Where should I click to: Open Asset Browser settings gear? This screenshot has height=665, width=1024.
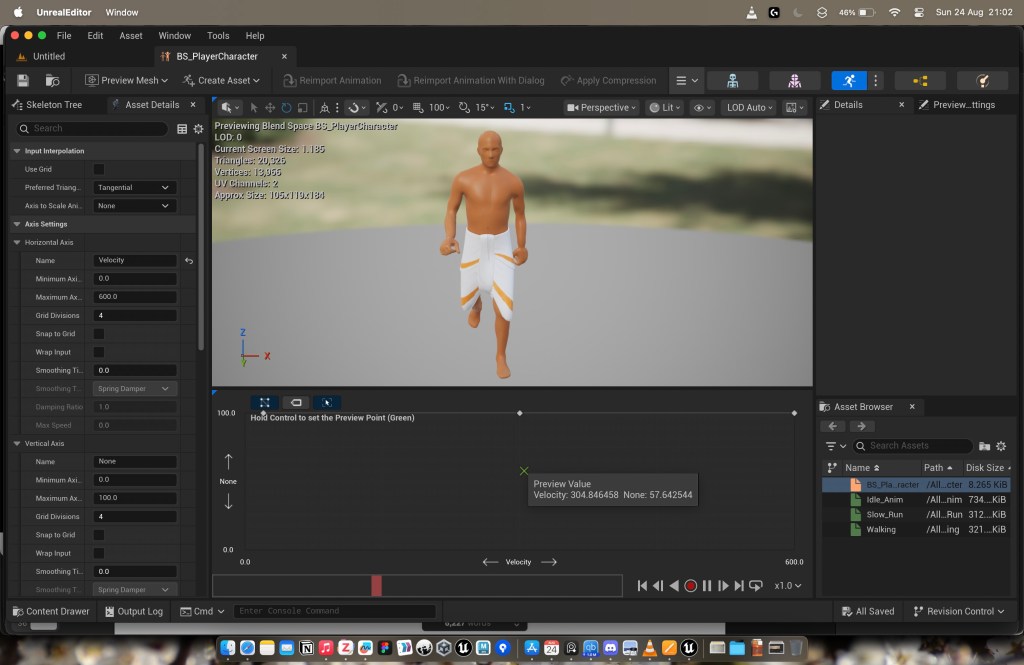point(1001,446)
